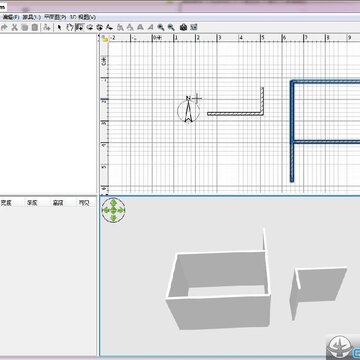Click the green up arrow in 3D navigation pad
This screenshot has width=360, height=360.
click(113, 202)
